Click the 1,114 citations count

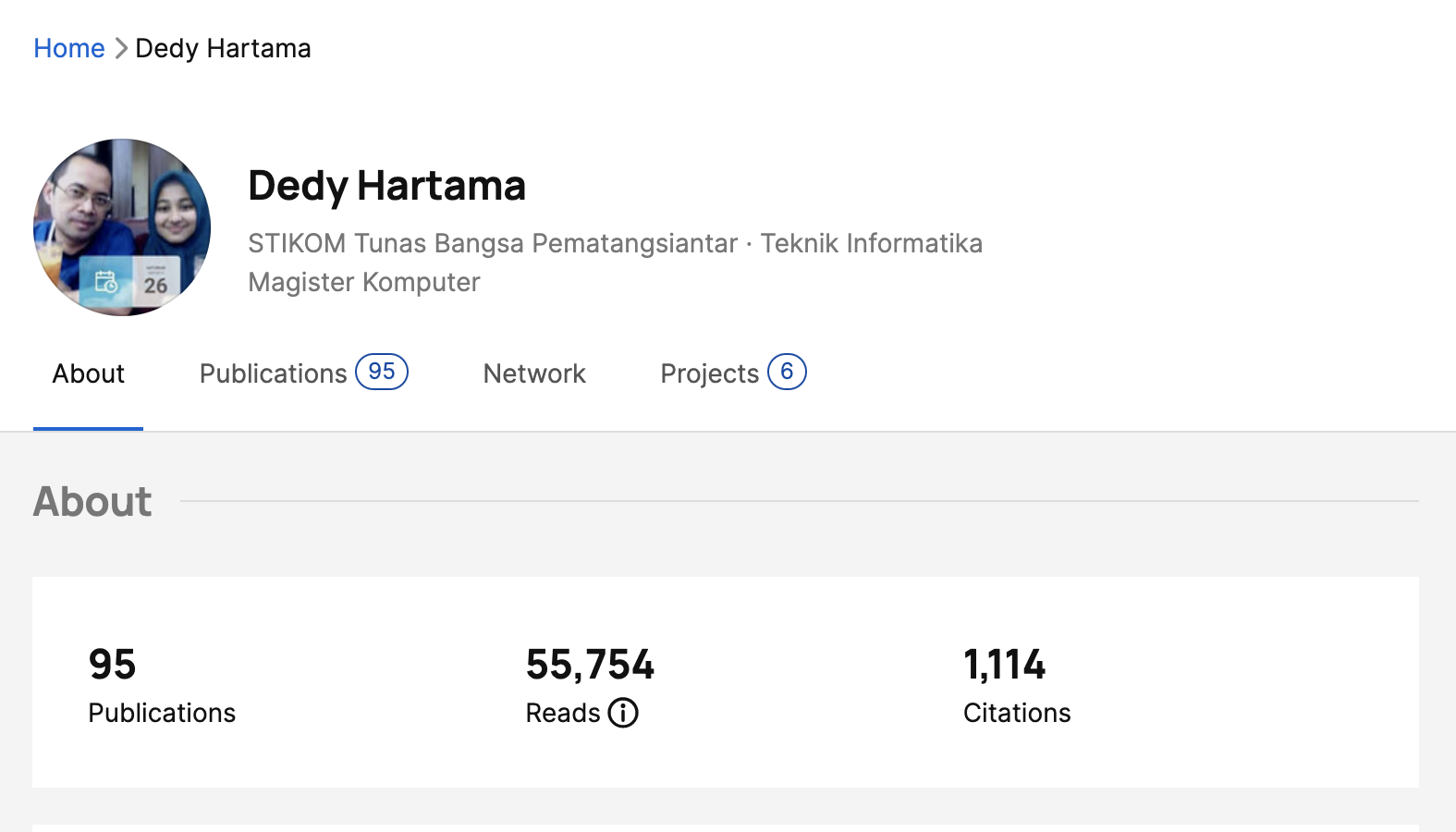pos(1004,665)
